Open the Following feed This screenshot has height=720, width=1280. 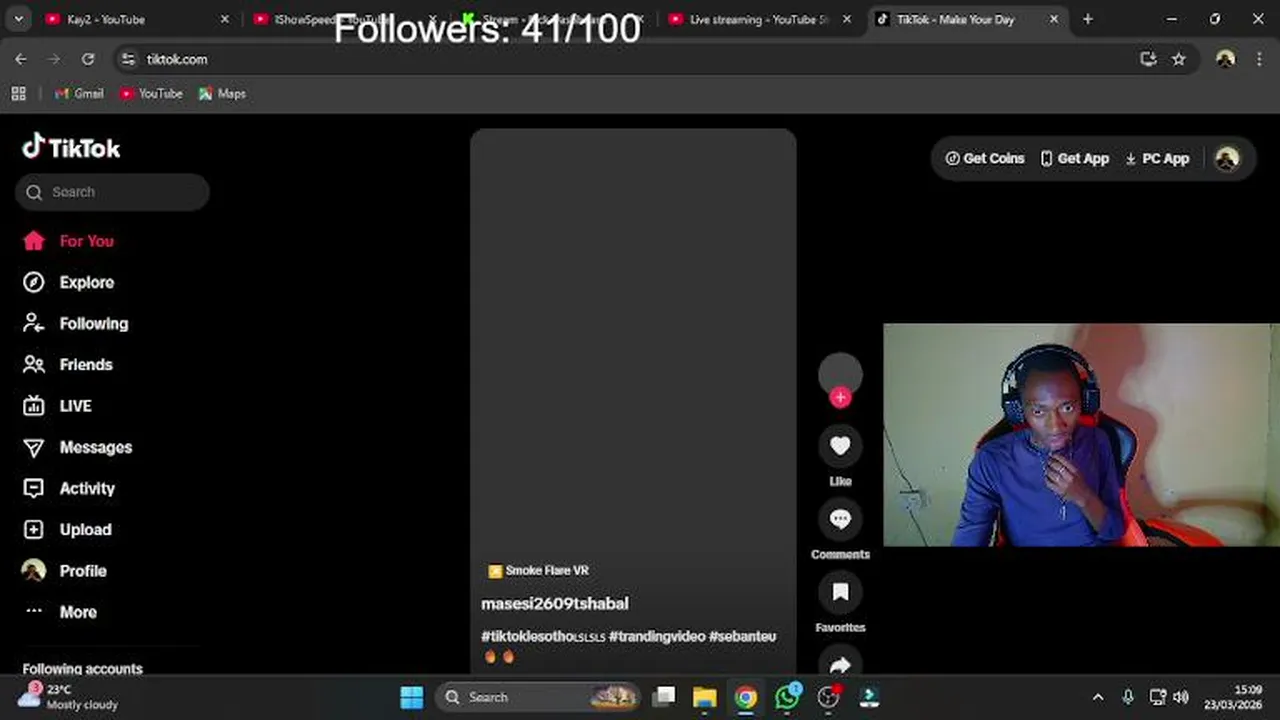[75, 323]
